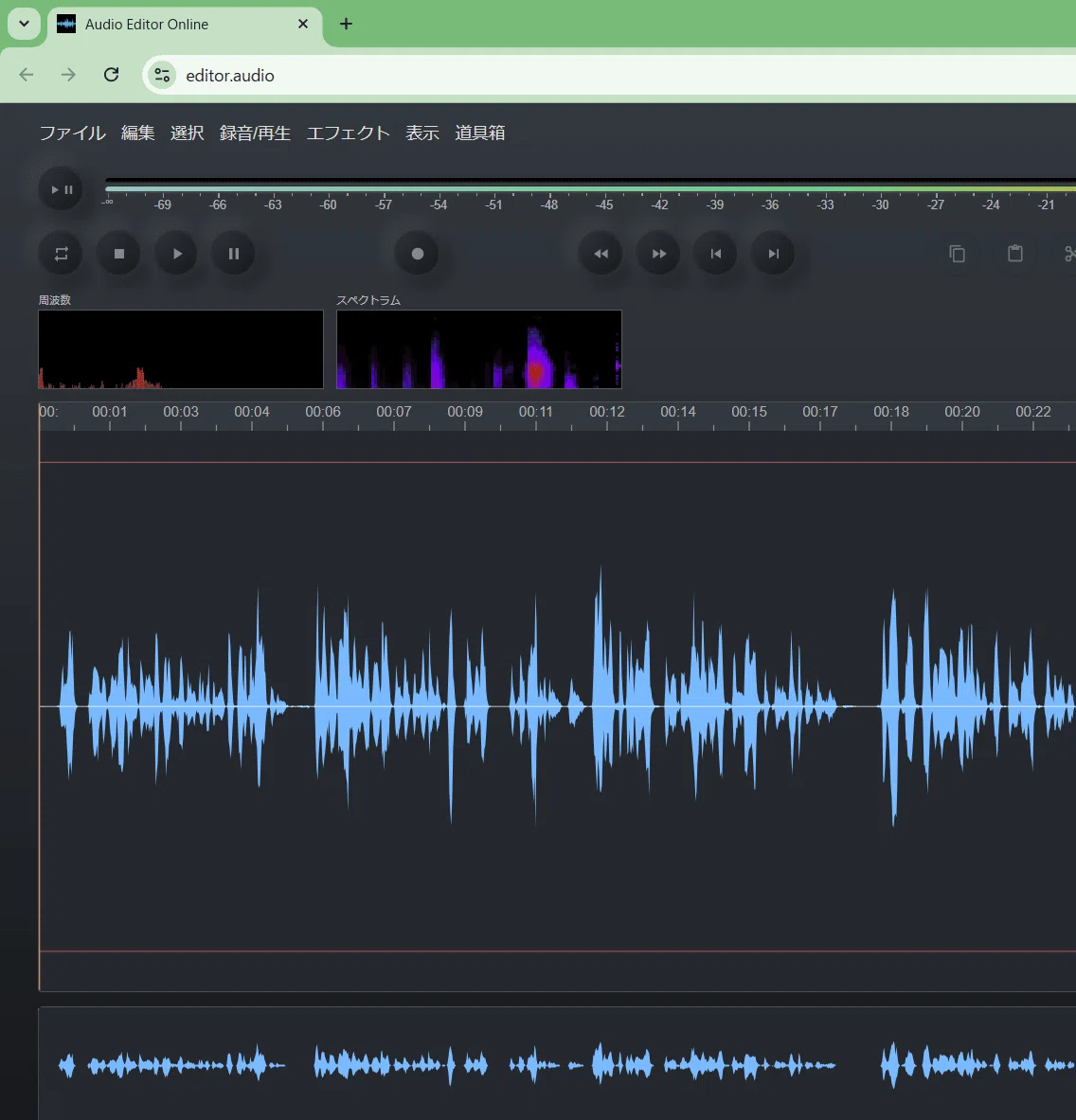Image resolution: width=1076 pixels, height=1120 pixels.
Task: Pause the audio with the pause button
Action: point(234,254)
